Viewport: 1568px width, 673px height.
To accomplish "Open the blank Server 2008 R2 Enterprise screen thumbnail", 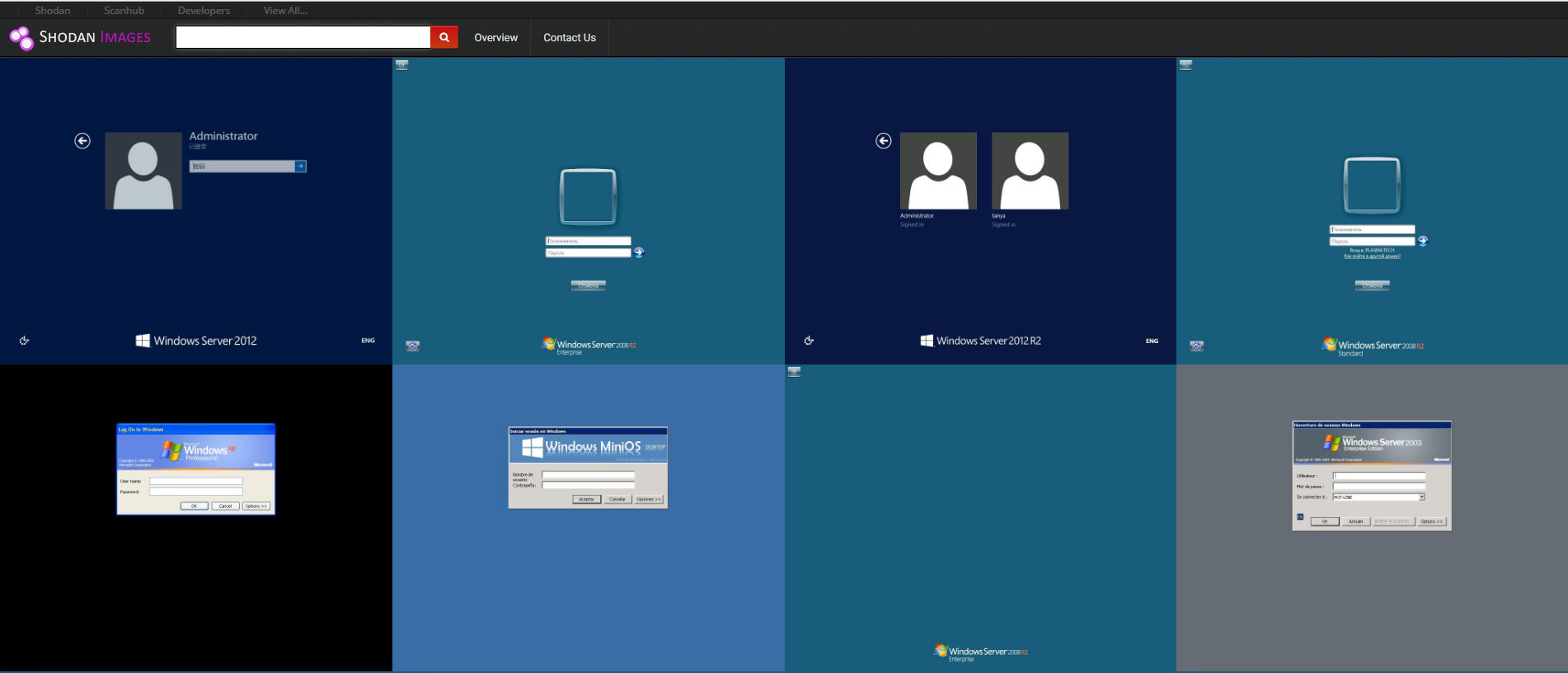I will [x=980, y=518].
